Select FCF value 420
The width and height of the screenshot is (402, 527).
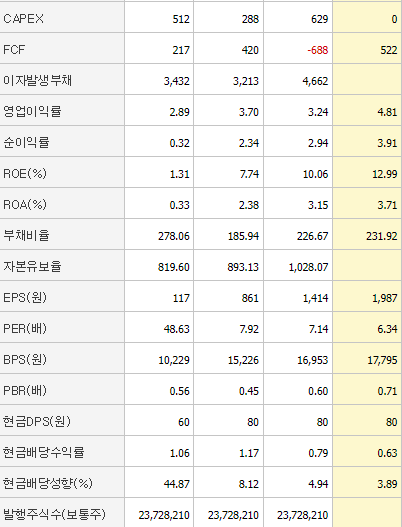pyautogui.click(x=250, y=50)
